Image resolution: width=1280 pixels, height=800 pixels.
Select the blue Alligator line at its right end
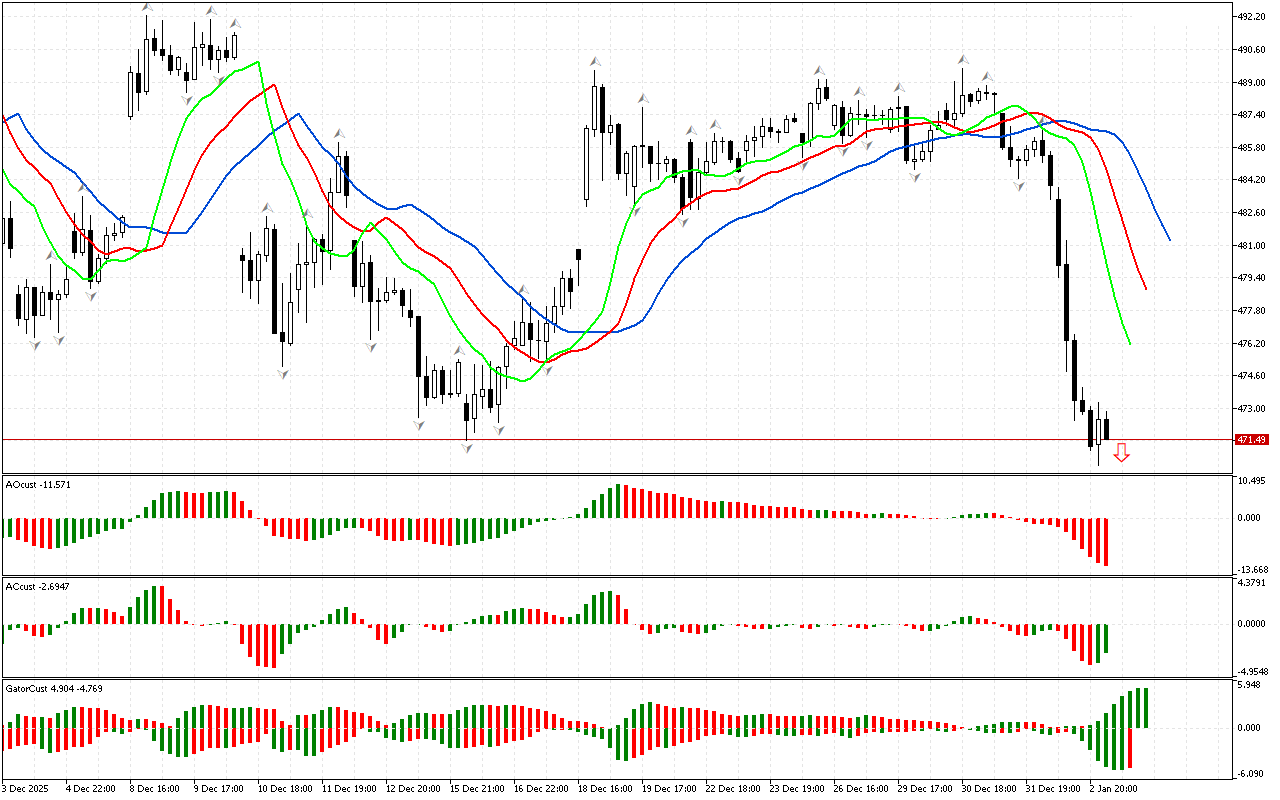[1169, 239]
